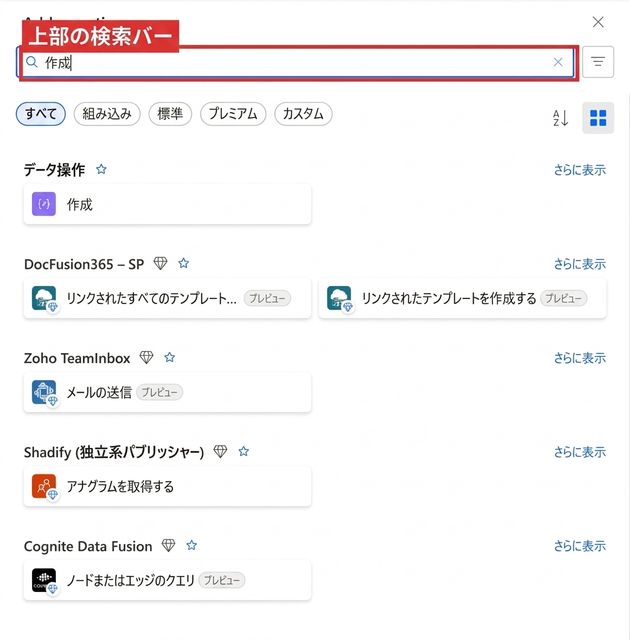Show more Shadify actions
The image size is (630, 640).
[x=579, y=452]
